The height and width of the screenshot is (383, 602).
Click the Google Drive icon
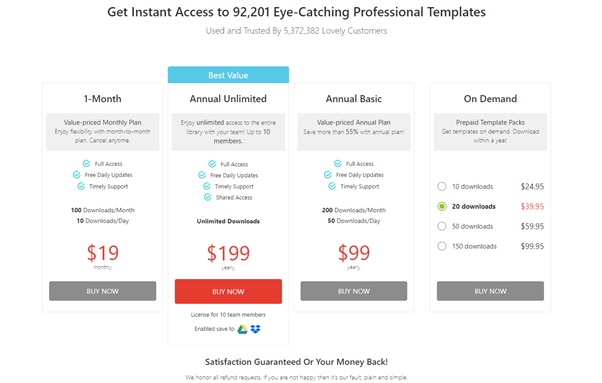point(242,329)
